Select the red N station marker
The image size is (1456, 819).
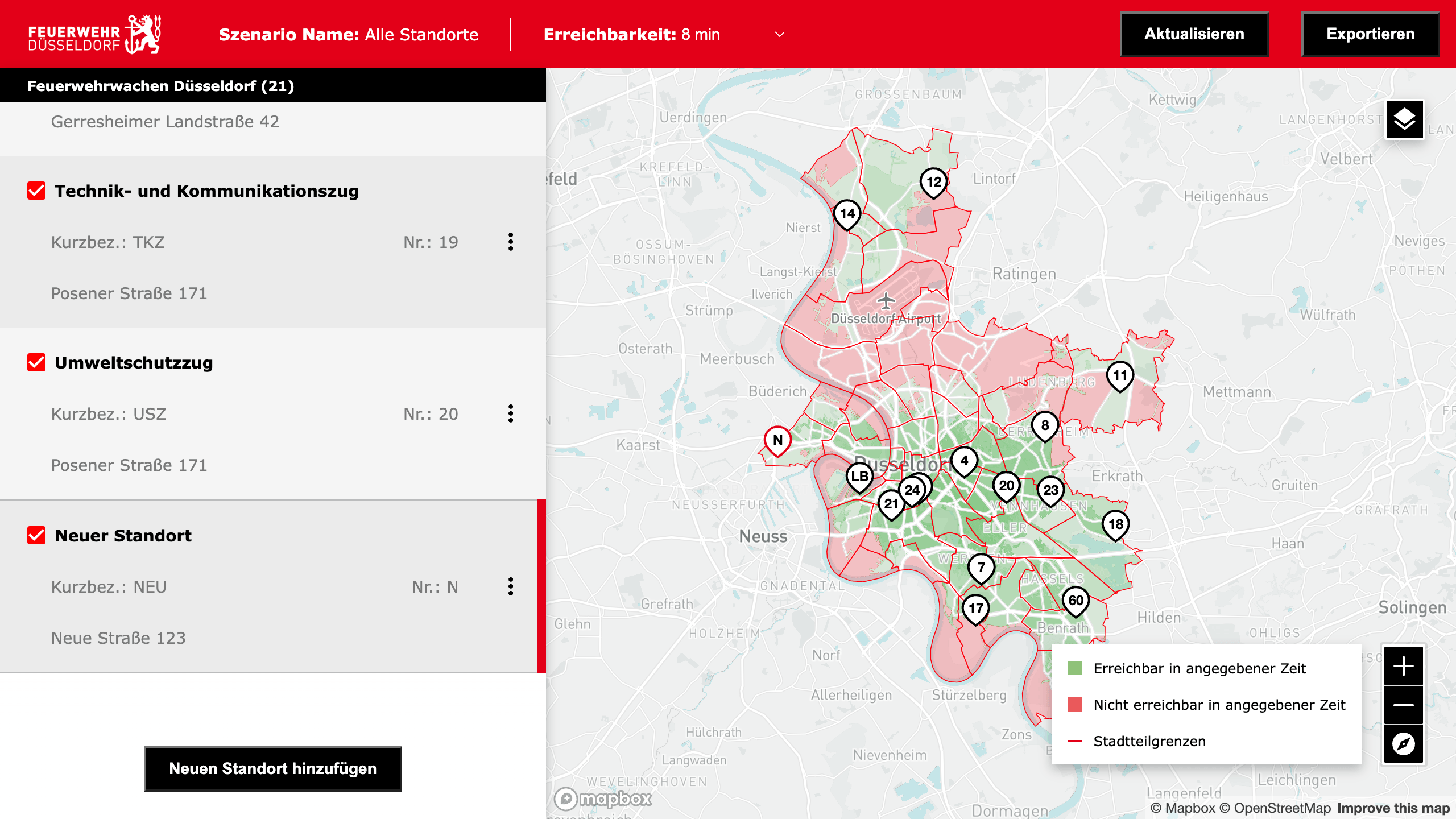(777, 440)
